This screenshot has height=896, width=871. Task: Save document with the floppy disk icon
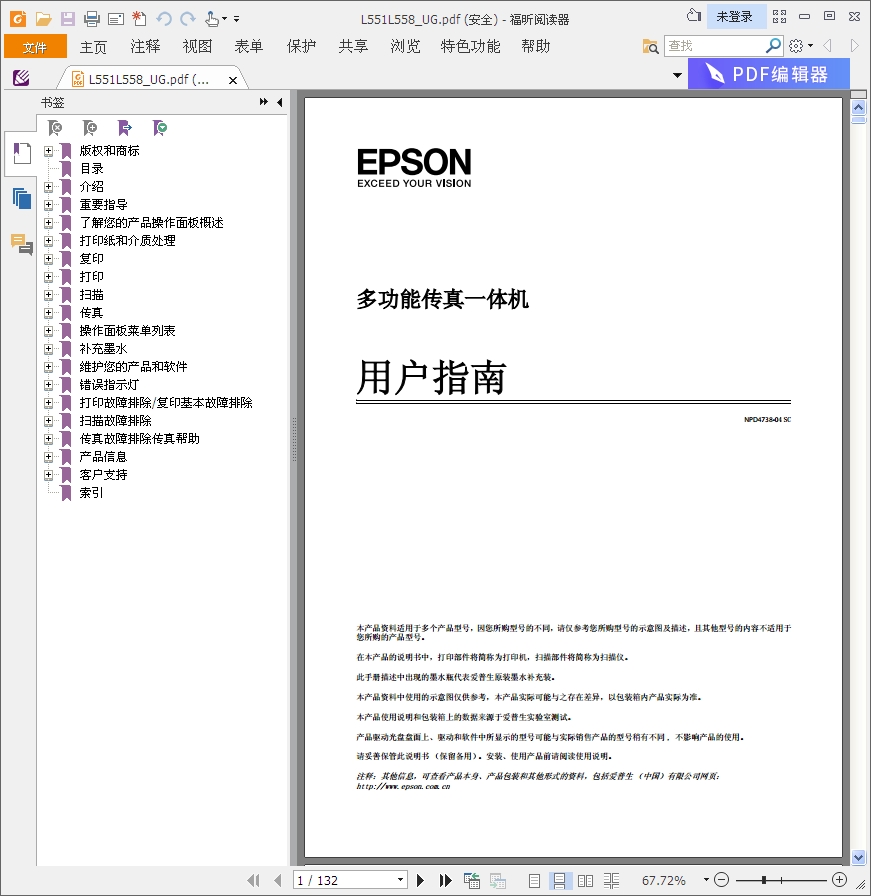(x=67, y=19)
